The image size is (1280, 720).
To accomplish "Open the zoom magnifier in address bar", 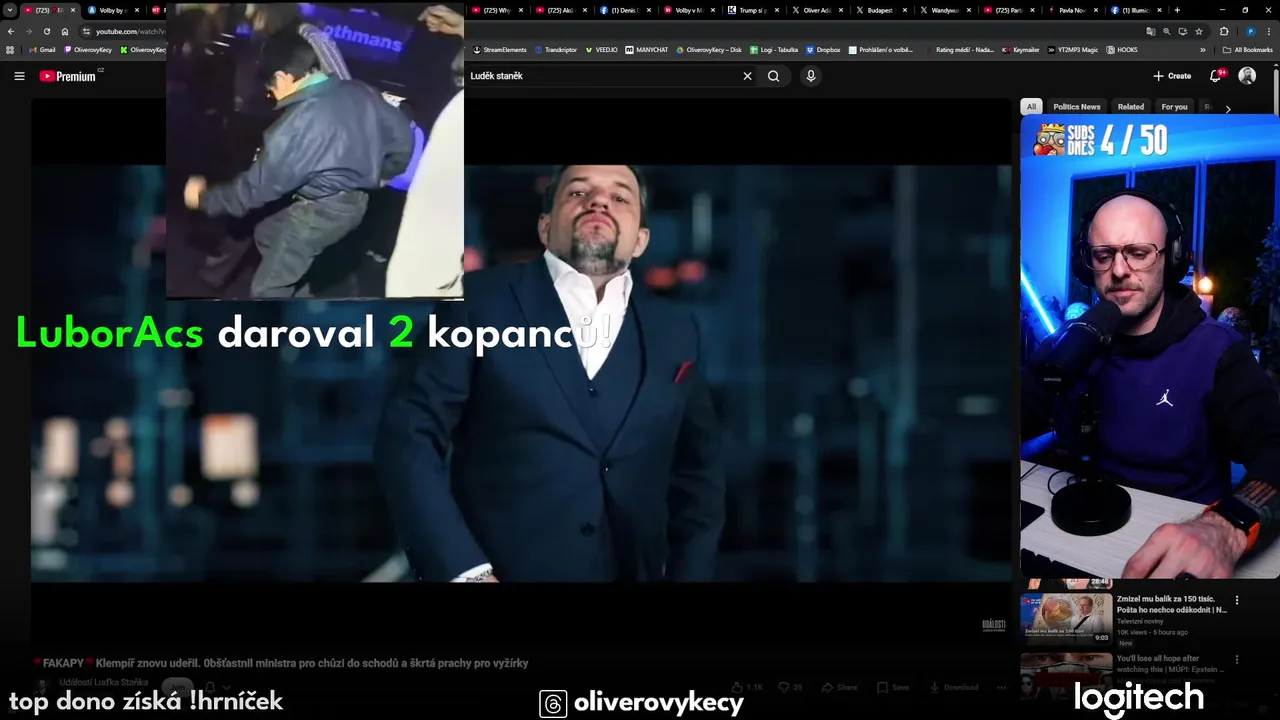I will tap(1166, 31).
